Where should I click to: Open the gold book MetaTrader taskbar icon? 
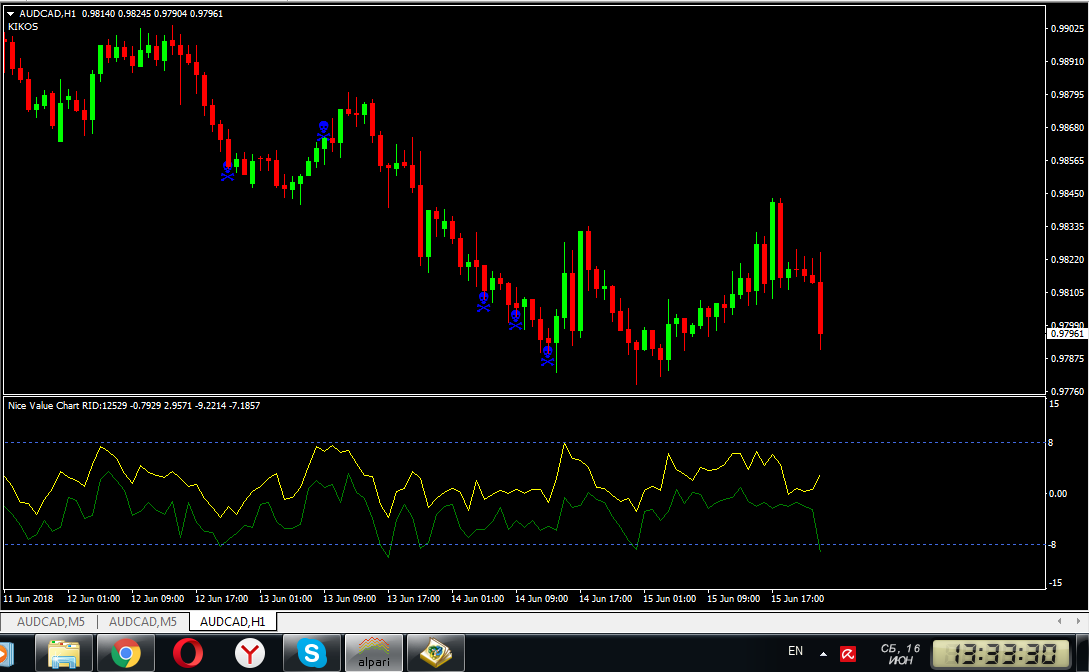pos(436,654)
